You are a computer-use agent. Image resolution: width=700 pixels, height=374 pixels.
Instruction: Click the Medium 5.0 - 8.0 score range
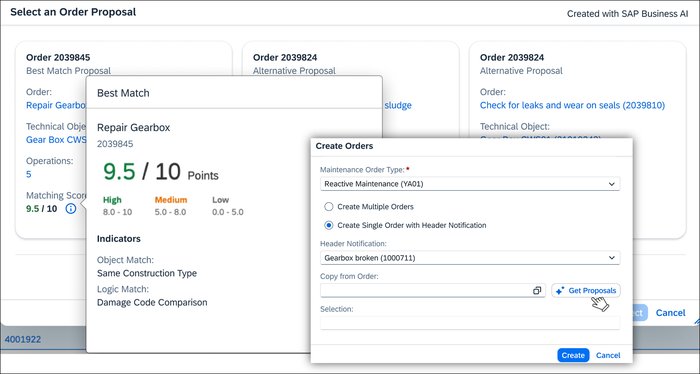click(171, 206)
